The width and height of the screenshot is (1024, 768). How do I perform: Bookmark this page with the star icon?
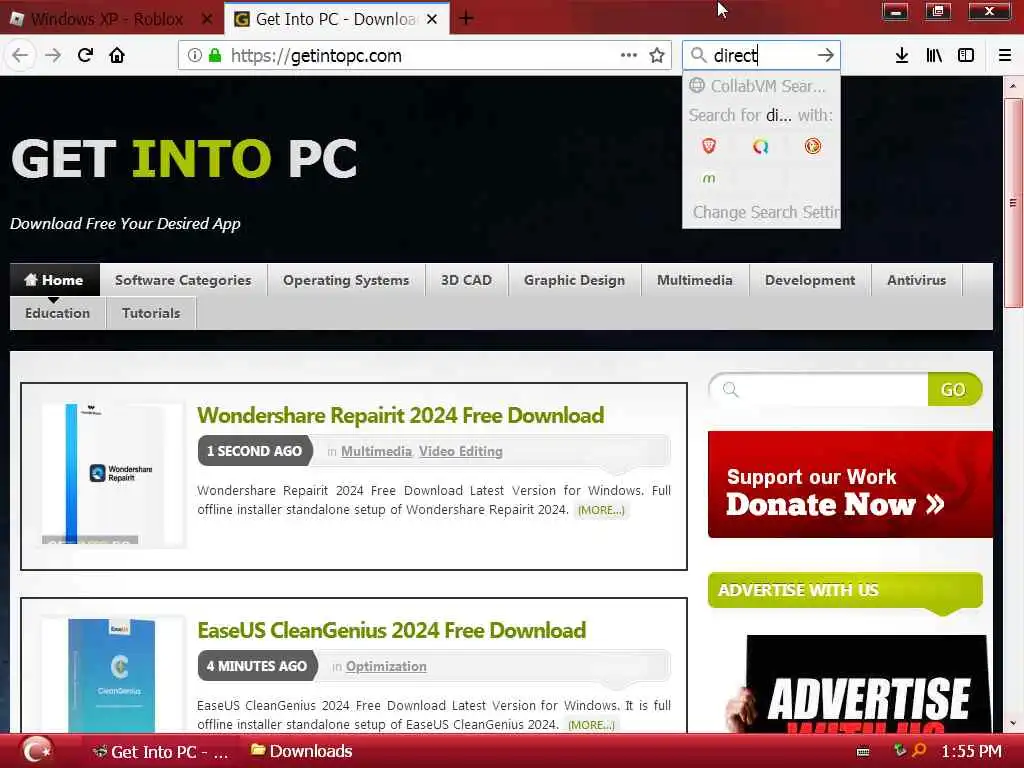(x=657, y=56)
